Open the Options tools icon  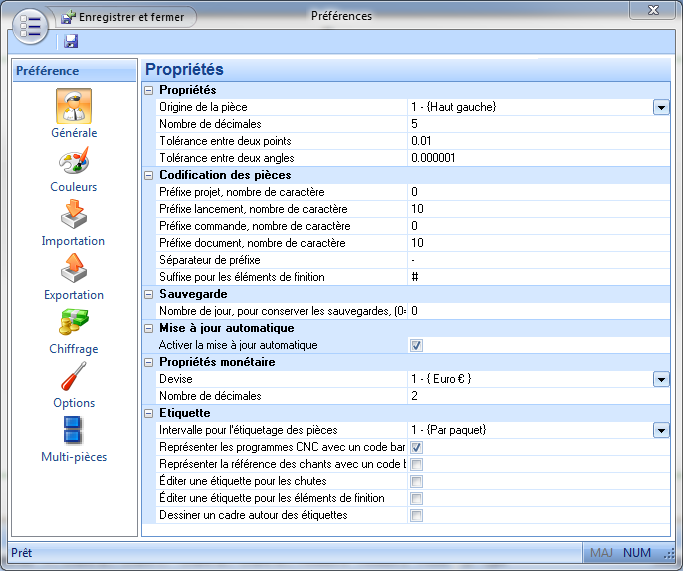coord(74,377)
